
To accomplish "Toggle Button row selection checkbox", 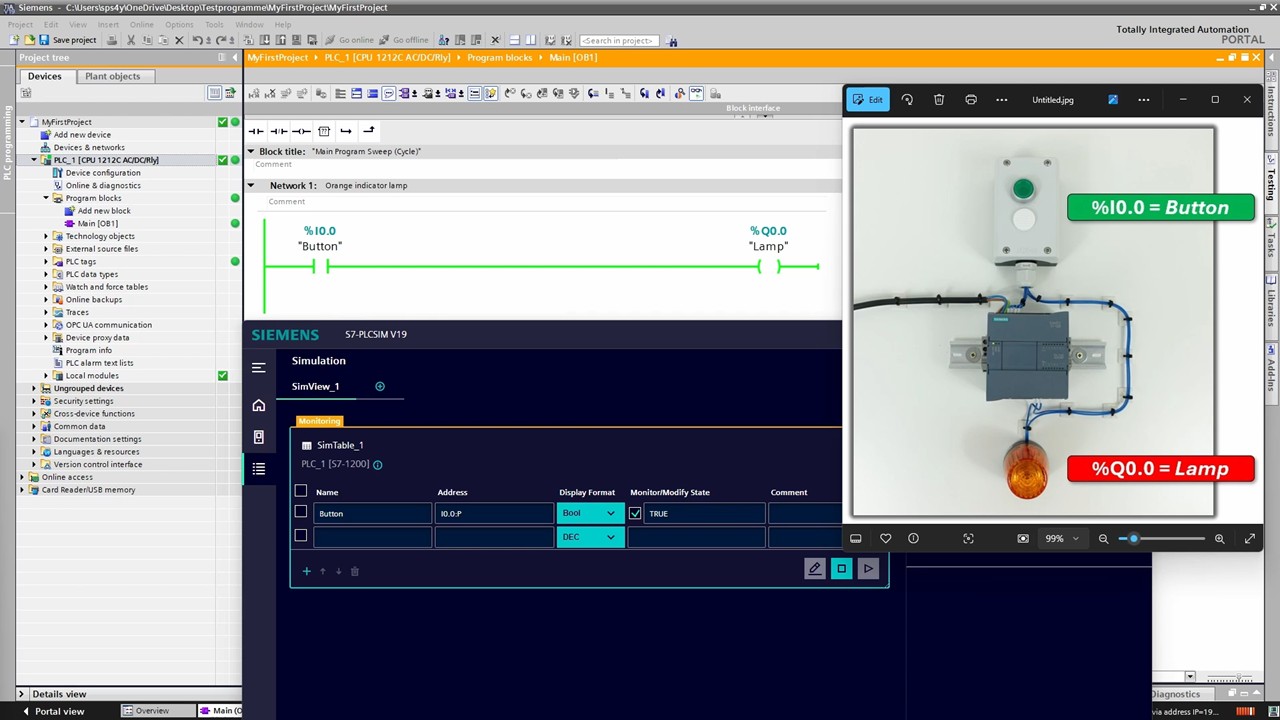I will (x=301, y=512).
